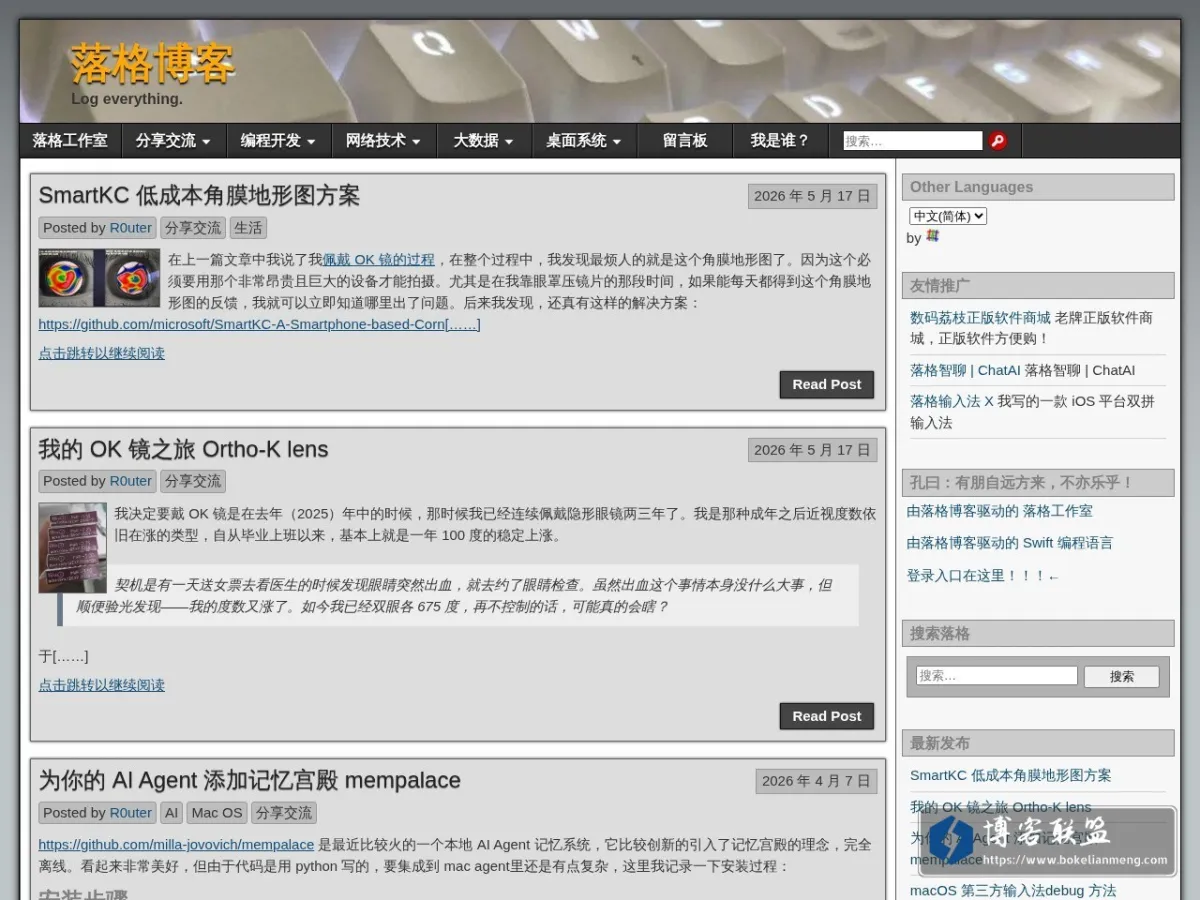Open the 中文(简体) language selector

948,216
